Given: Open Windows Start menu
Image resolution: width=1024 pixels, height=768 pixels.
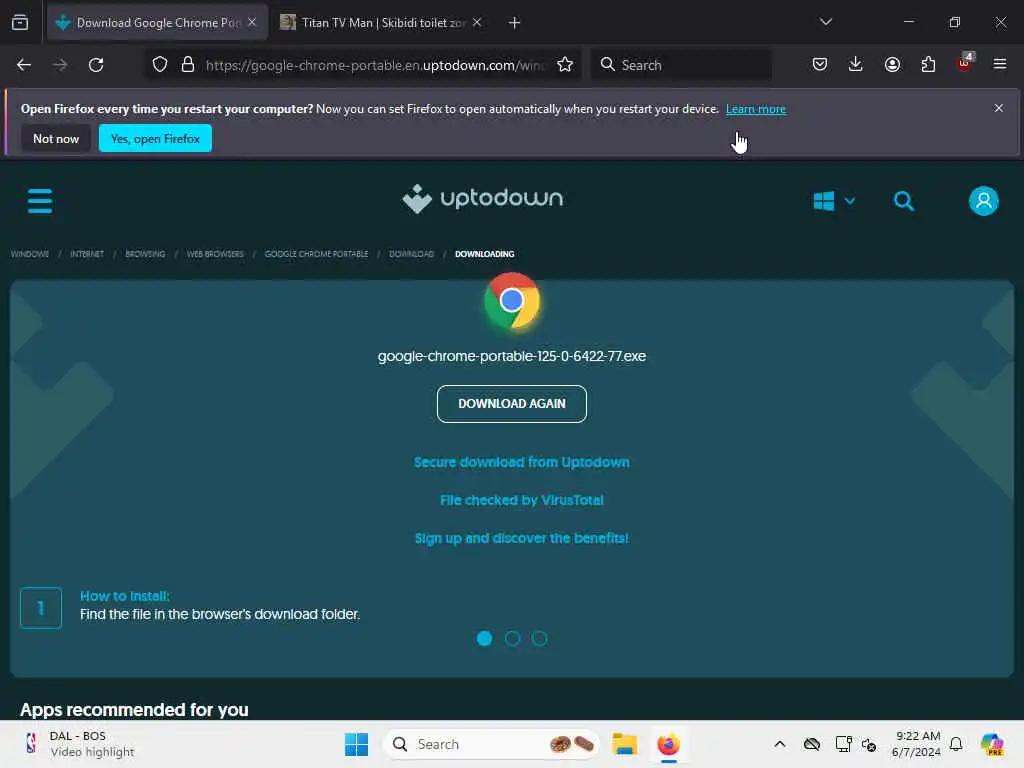Looking at the screenshot, I should pyautogui.click(x=357, y=744).
